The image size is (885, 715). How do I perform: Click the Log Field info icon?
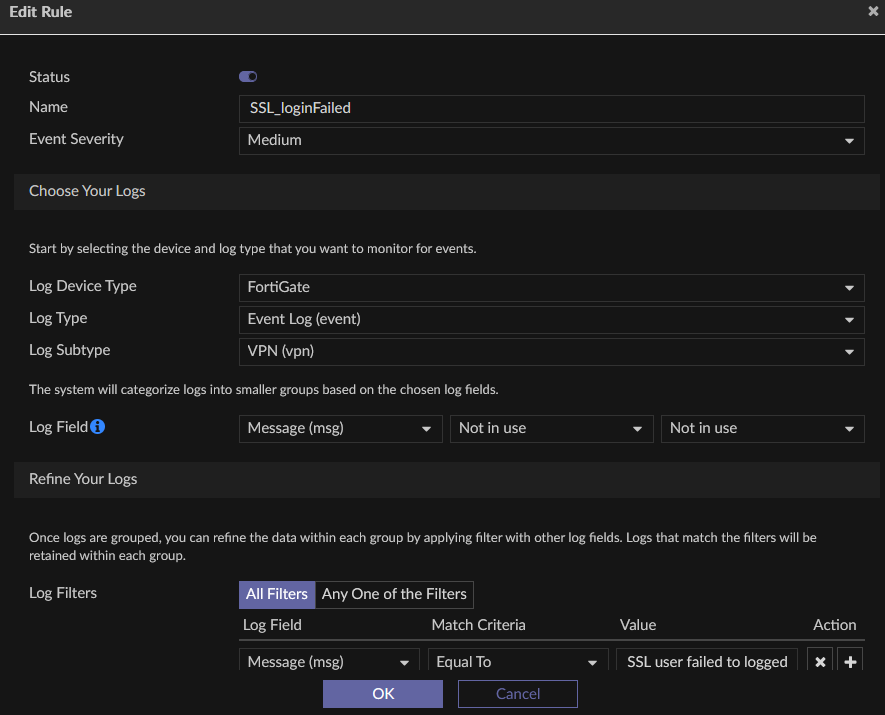tap(98, 427)
